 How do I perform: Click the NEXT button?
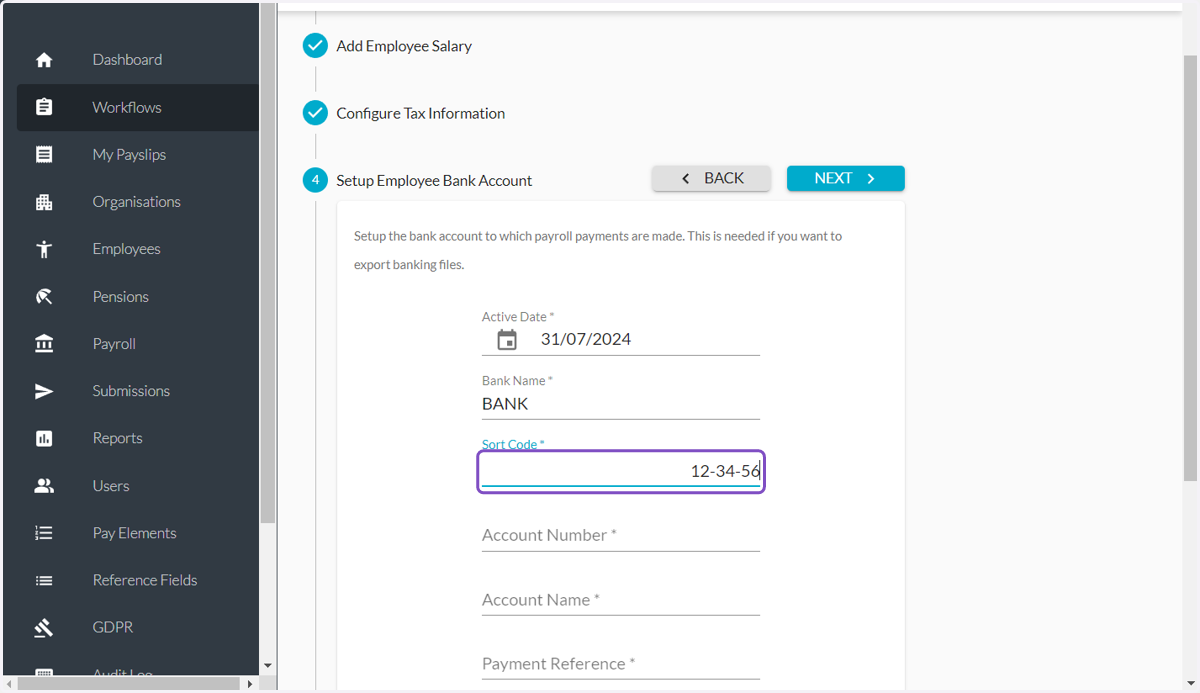coord(845,178)
